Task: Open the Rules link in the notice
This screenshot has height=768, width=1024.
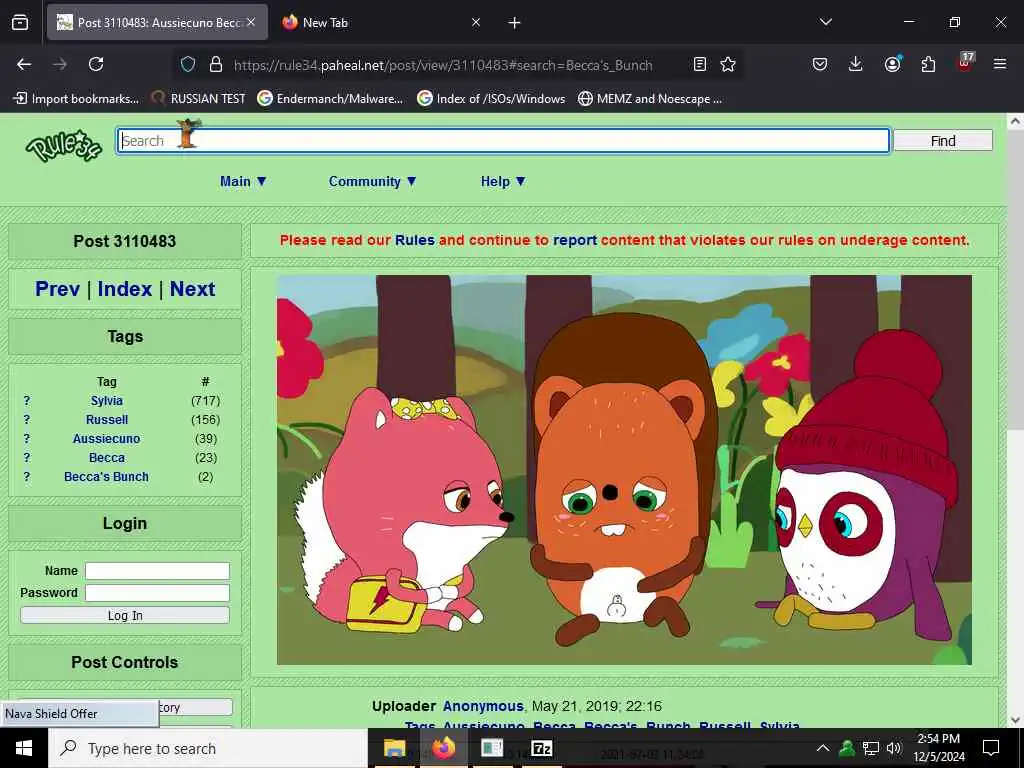Action: [415, 240]
